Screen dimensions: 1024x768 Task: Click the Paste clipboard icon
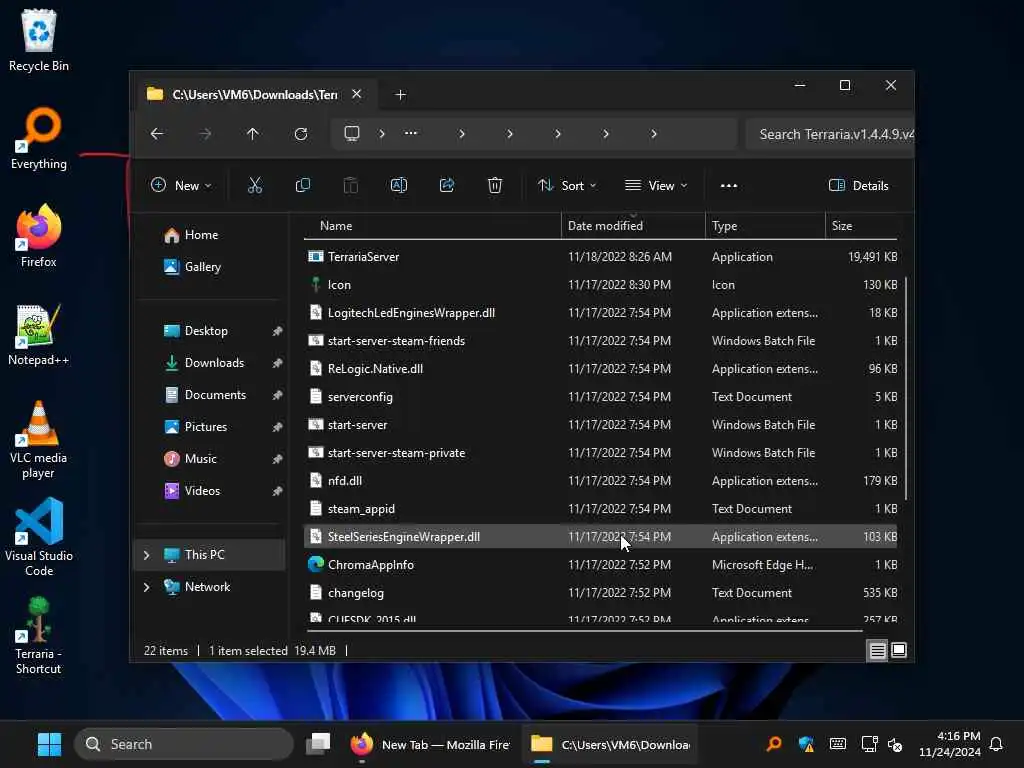click(x=351, y=185)
